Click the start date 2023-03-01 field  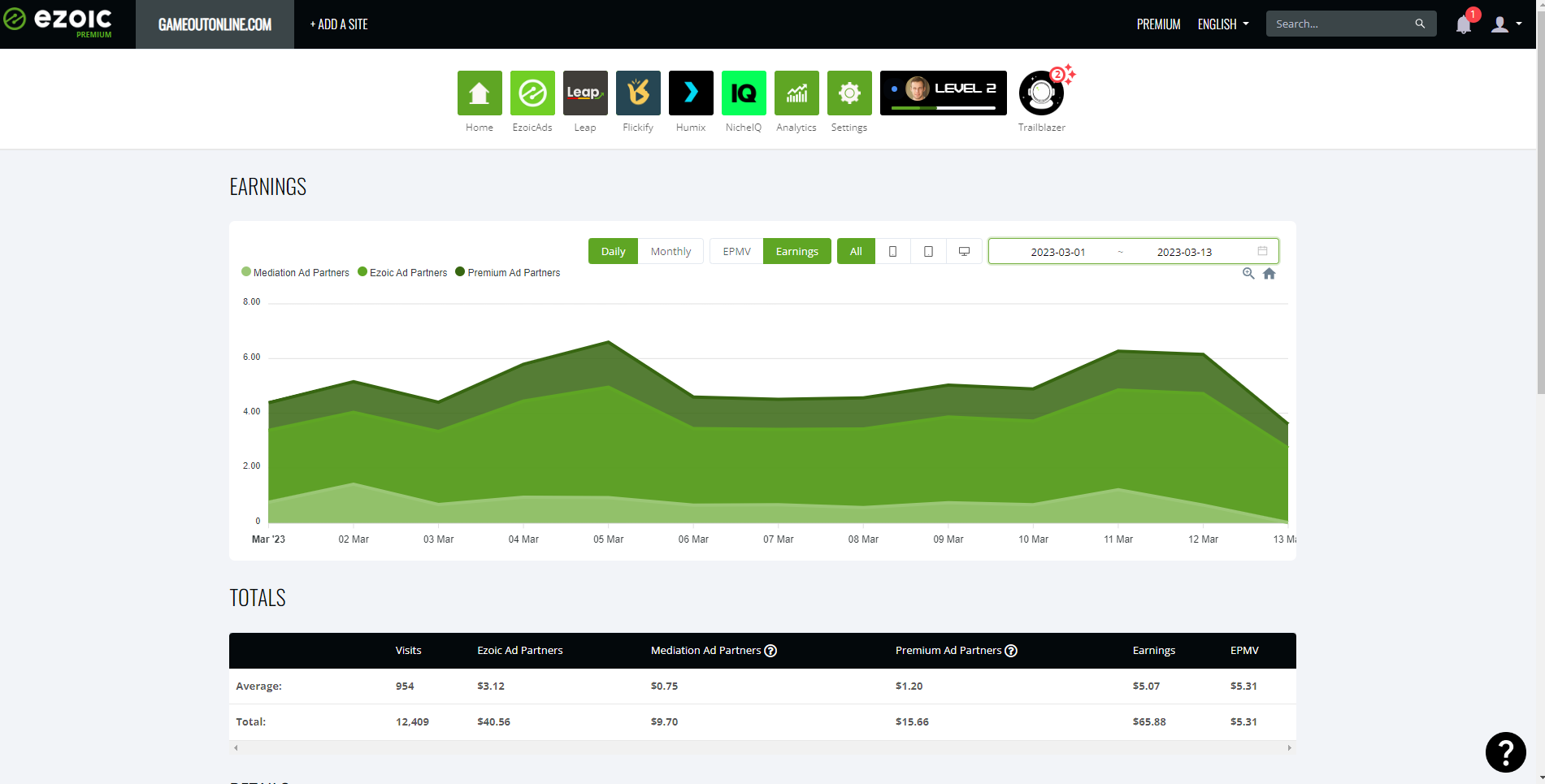pyautogui.click(x=1057, y=252)
